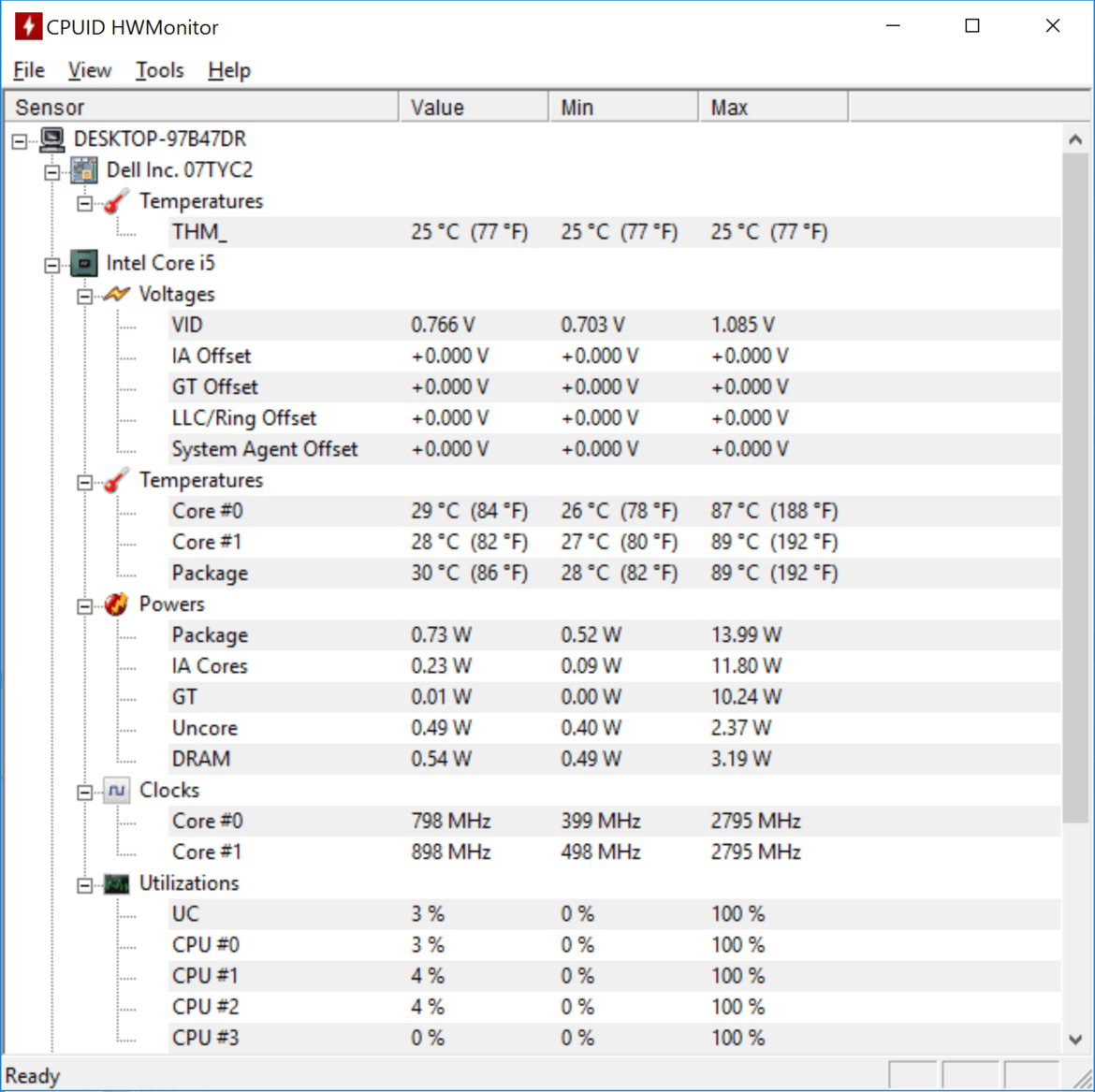Collapse the DESKTOP-97B47DR root node
This screenshot has width=1095, height=1092.
[x=20, y=141]
